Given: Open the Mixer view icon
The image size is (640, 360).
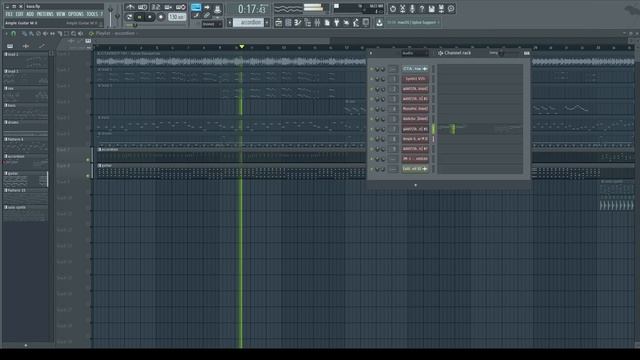Looking at the screenshot, I should pos(317,23).
